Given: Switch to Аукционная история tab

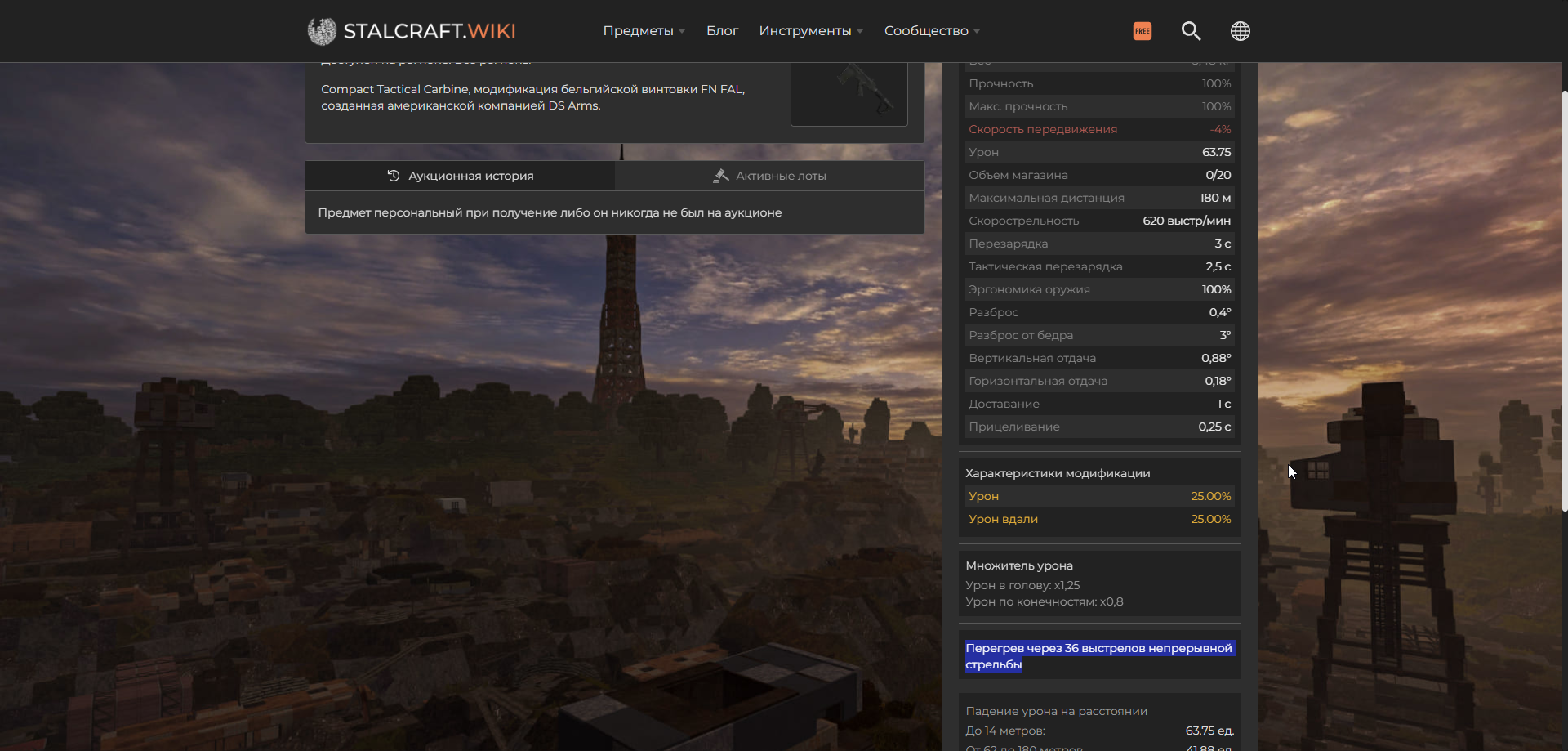Looking at the screenshot, I should click(x=460, y=176).
